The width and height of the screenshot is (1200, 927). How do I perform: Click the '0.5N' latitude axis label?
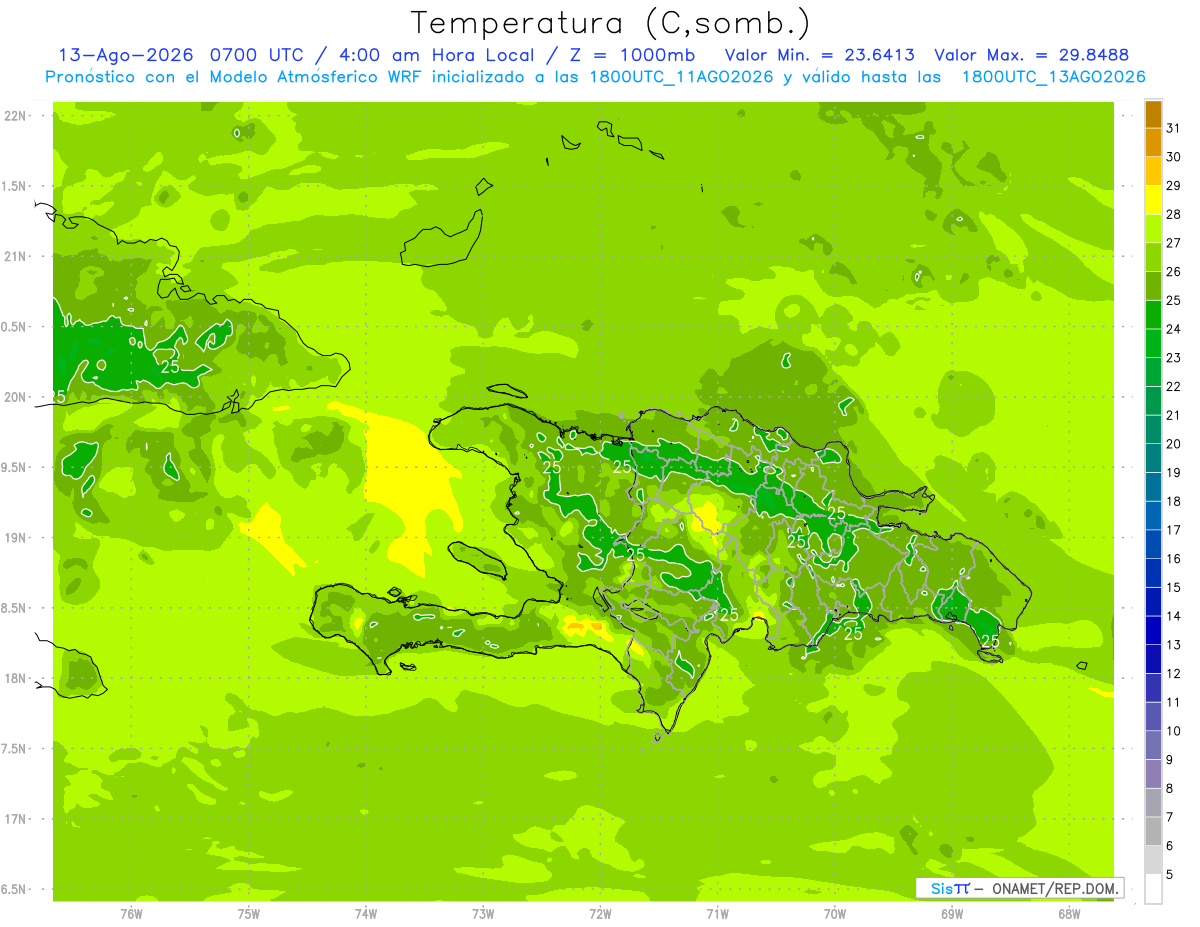14,327
